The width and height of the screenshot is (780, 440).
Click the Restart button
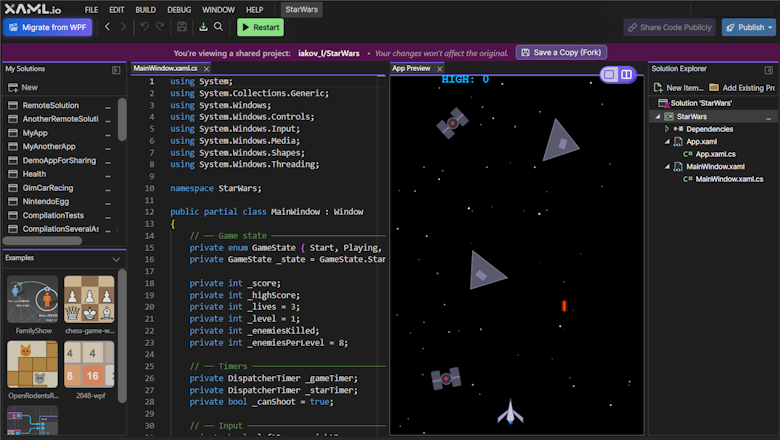260,27
